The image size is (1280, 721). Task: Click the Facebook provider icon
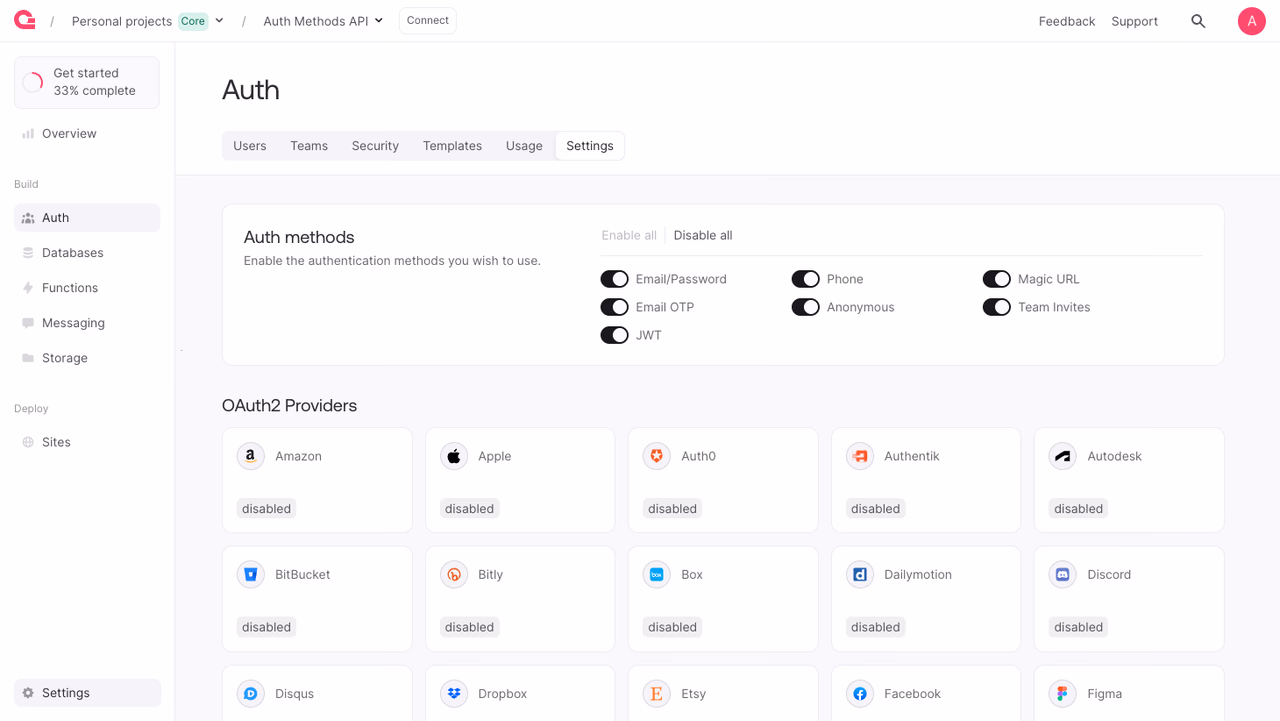pos(860,694)
